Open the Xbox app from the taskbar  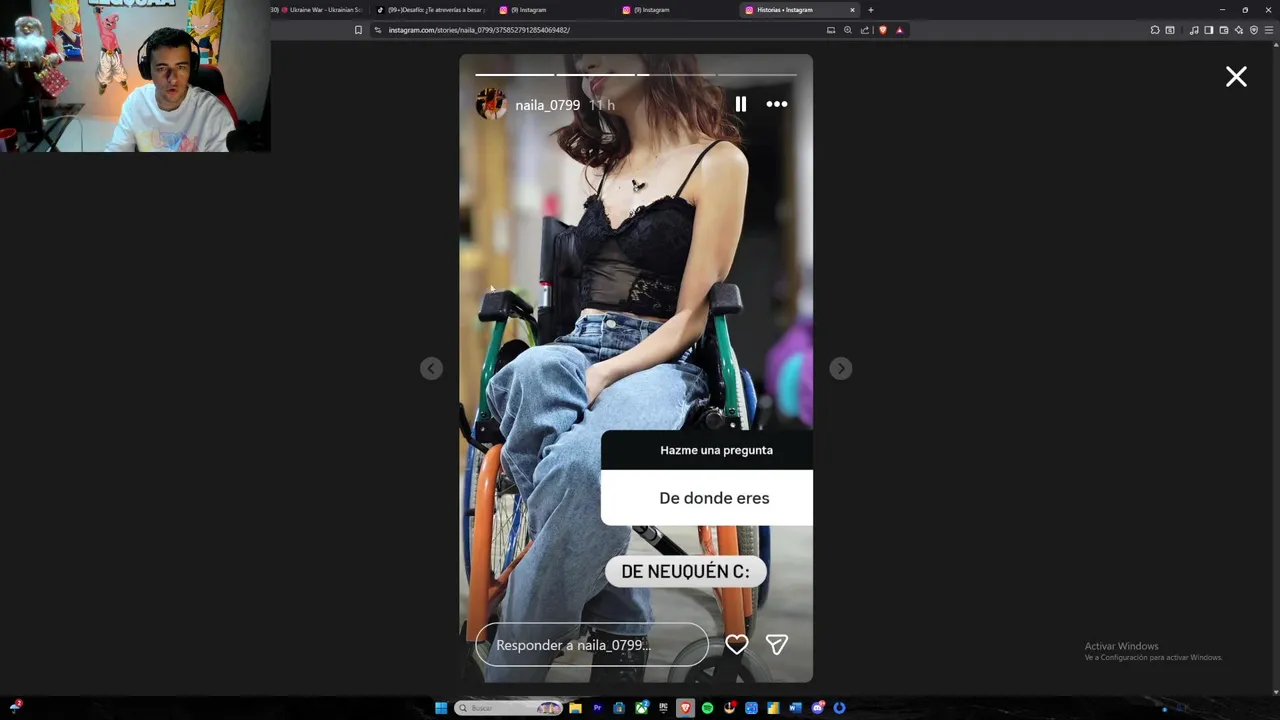pos(641,708)
